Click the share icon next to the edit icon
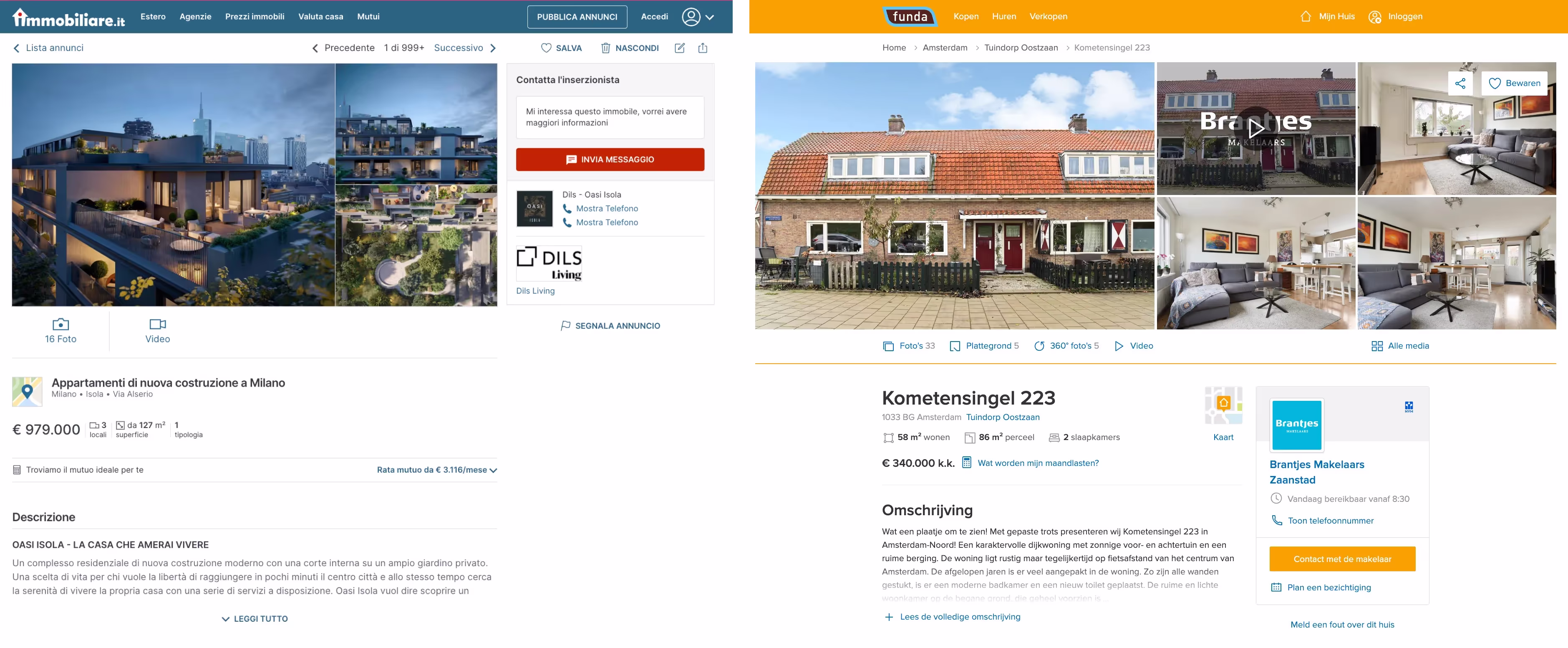 [x=703, y=48]
